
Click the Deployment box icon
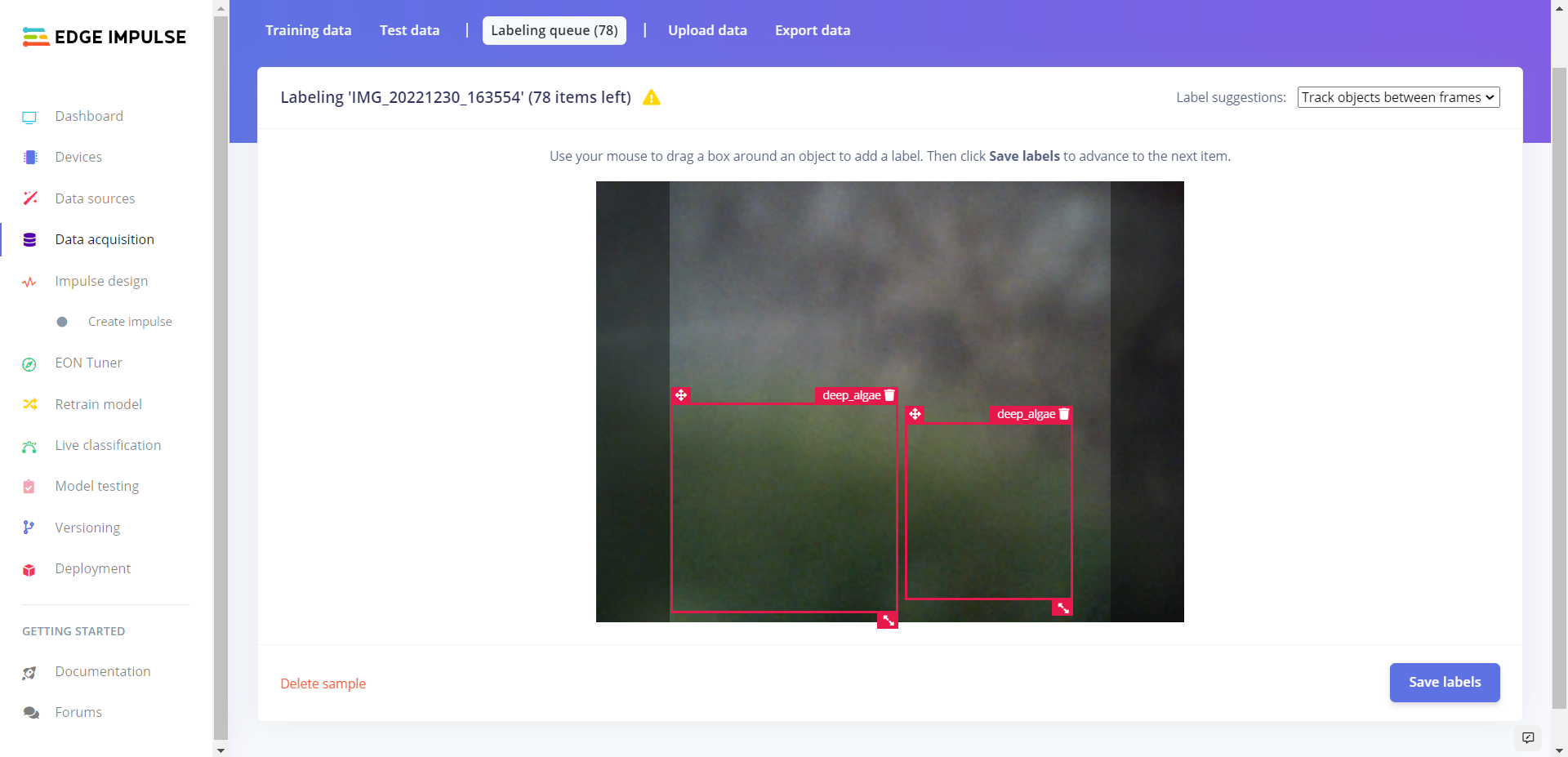coord(29,569)
